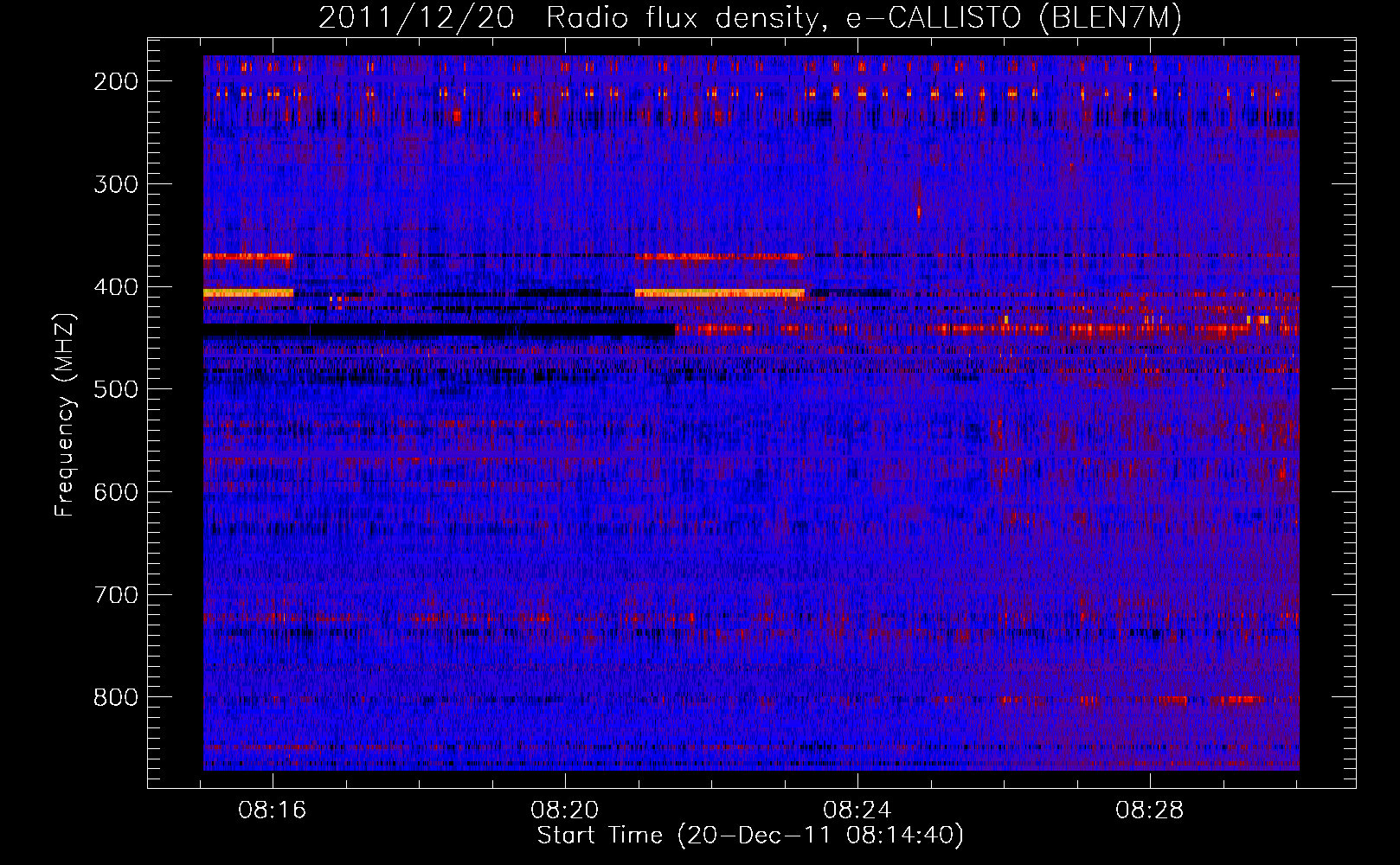1400x865 pixels.
Task: Click the 08:20 time tick label
Action: (565, 811)
